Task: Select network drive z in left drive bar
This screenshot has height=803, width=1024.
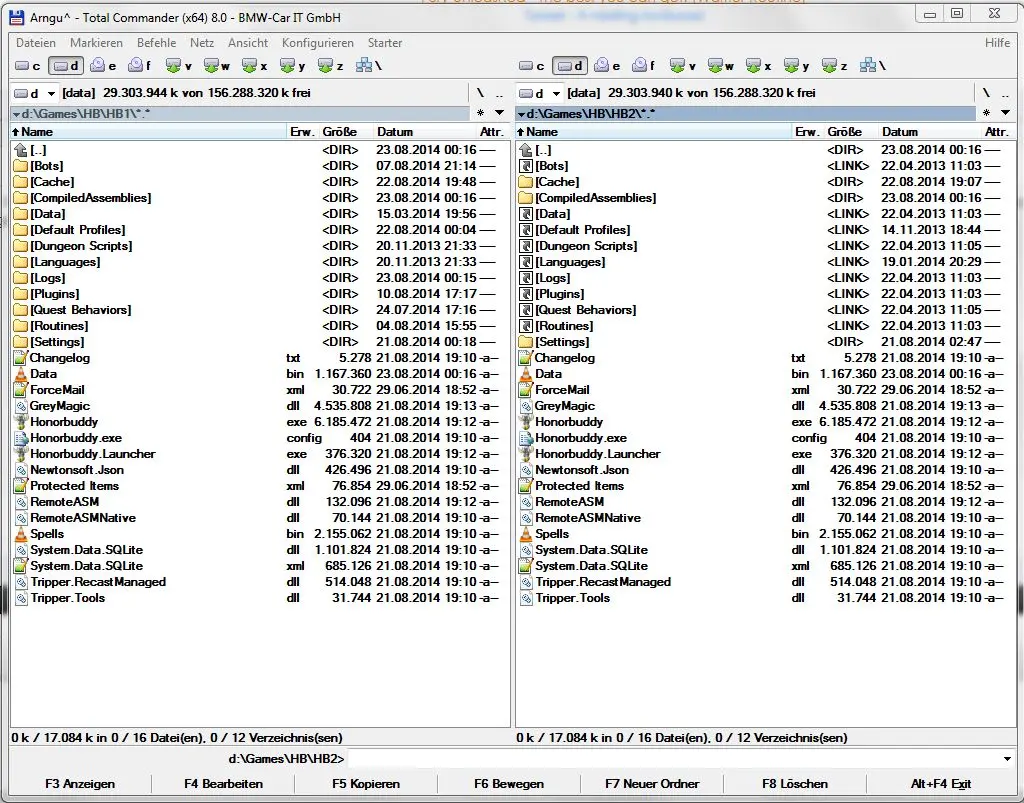Action: click(330, 66)
